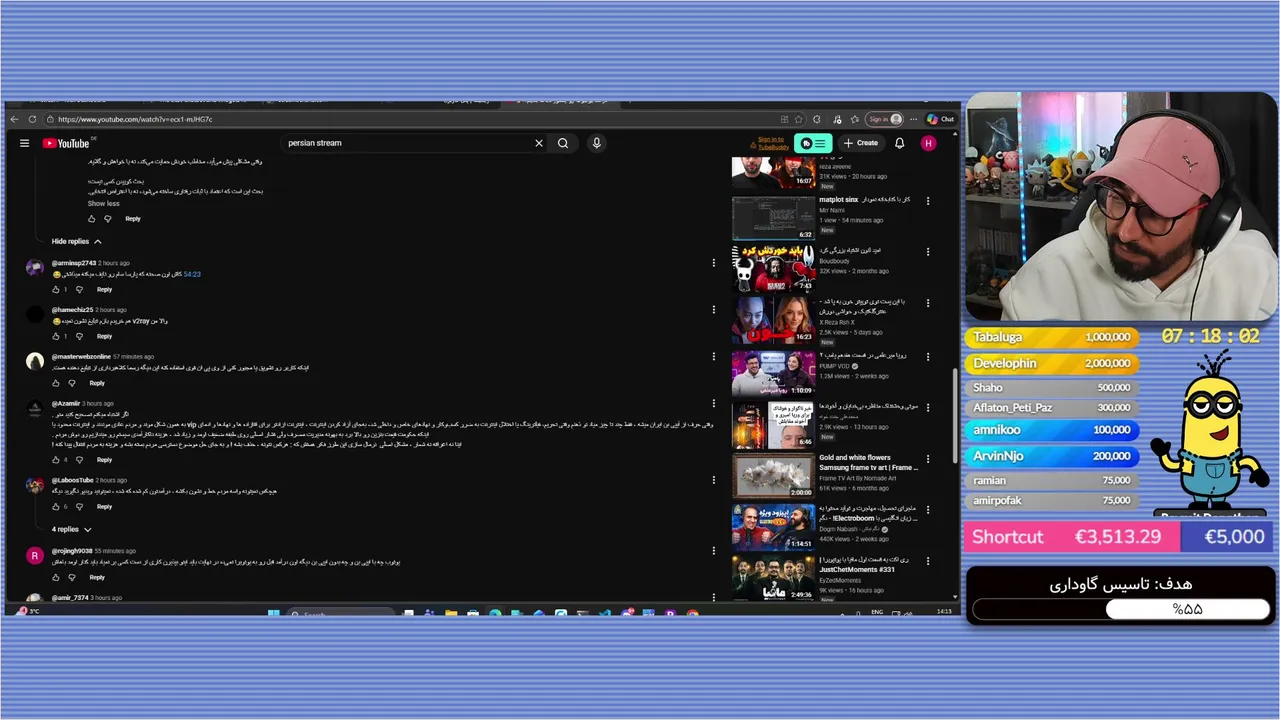Open more actions for Gold and white flowers video
Viewport: 1280px width, 720px height.
coord(928,459)
